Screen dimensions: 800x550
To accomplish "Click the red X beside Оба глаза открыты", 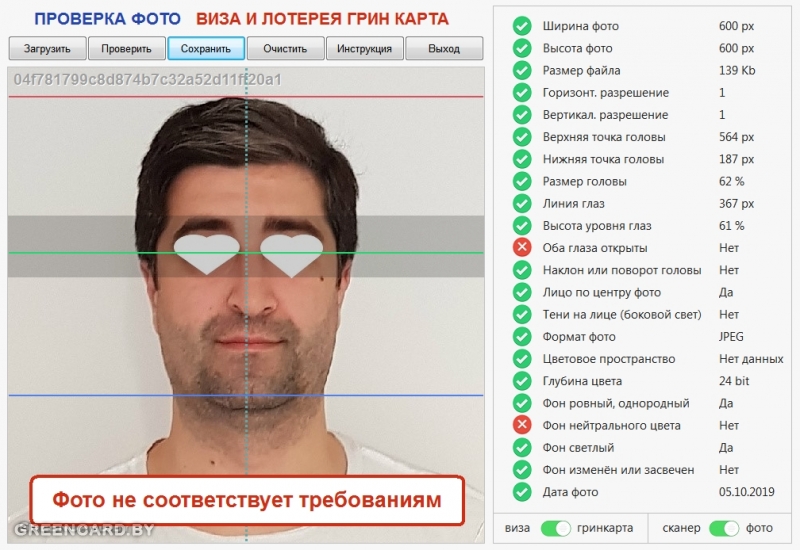I will pos(522,247).
